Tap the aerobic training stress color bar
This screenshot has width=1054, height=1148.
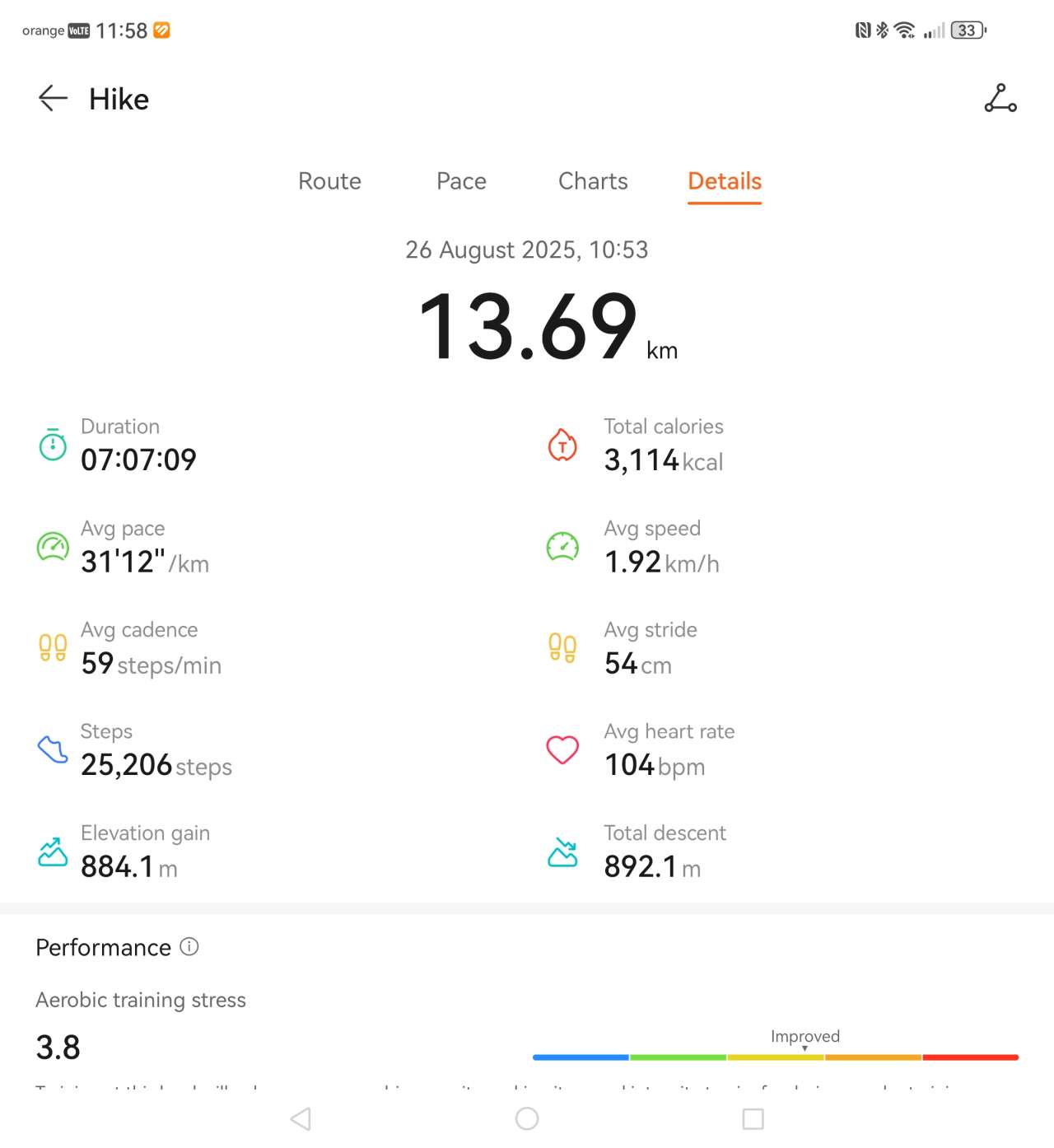point(775,1057)
